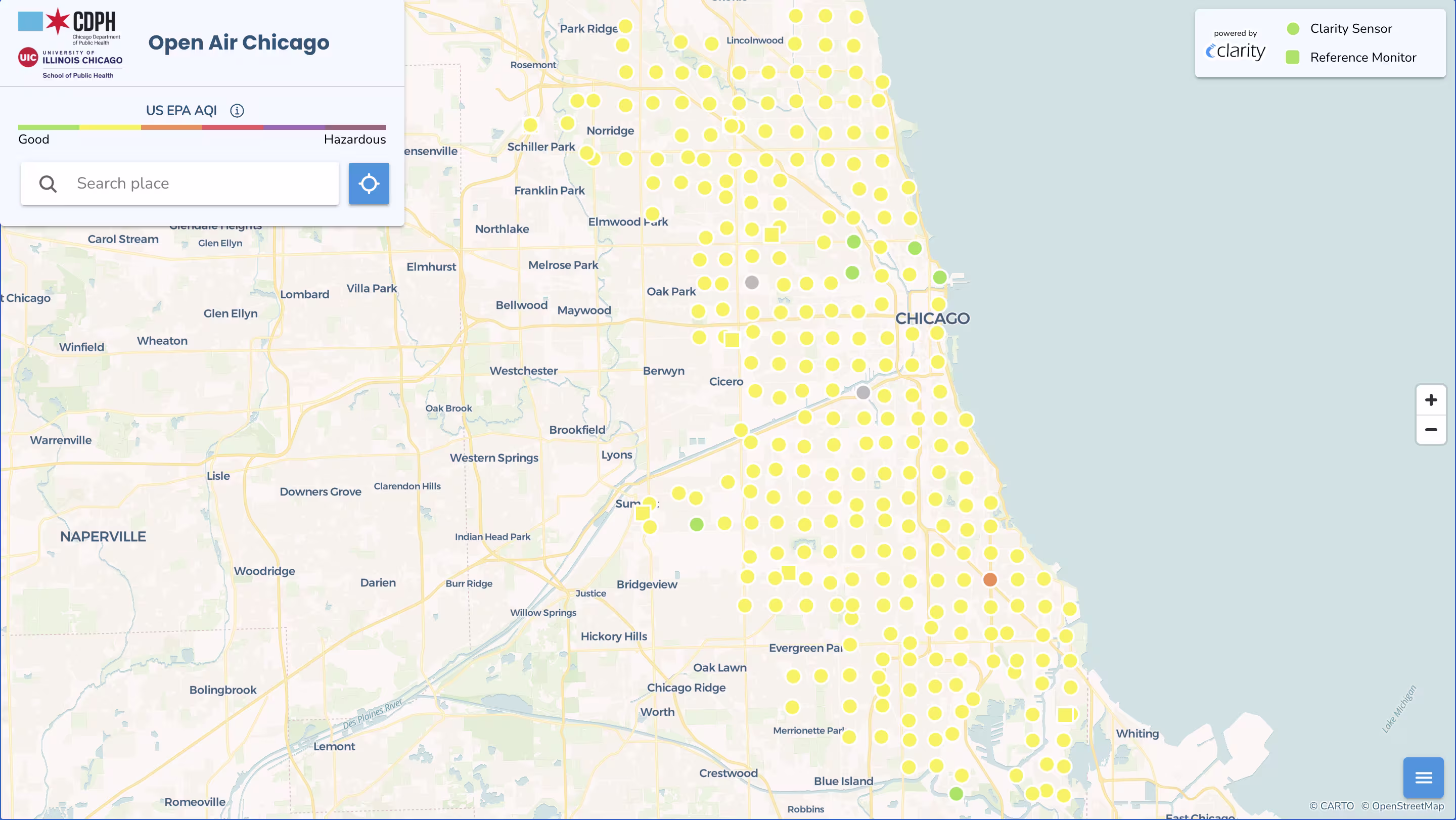This screenshot has height=820, width=1456.
Task: Select the gray sensor near Oak Park
Action: pyautogui.click(x=752, y=283)
